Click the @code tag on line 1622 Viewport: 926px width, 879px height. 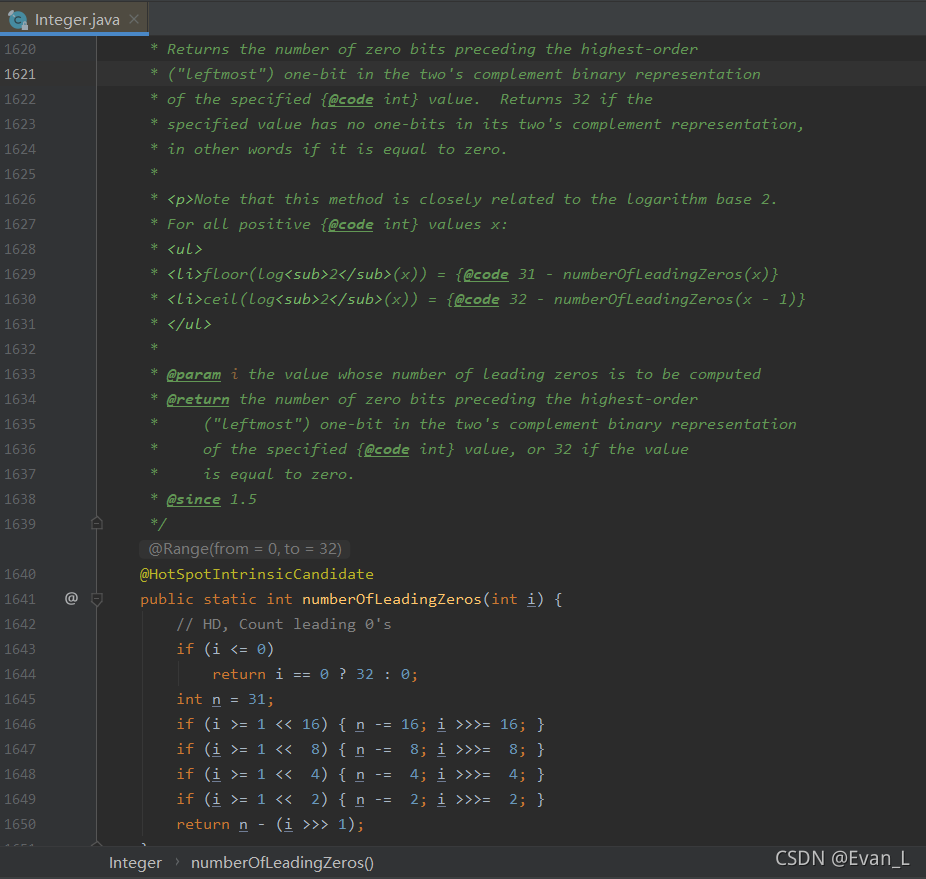click(x=351, y=99)
